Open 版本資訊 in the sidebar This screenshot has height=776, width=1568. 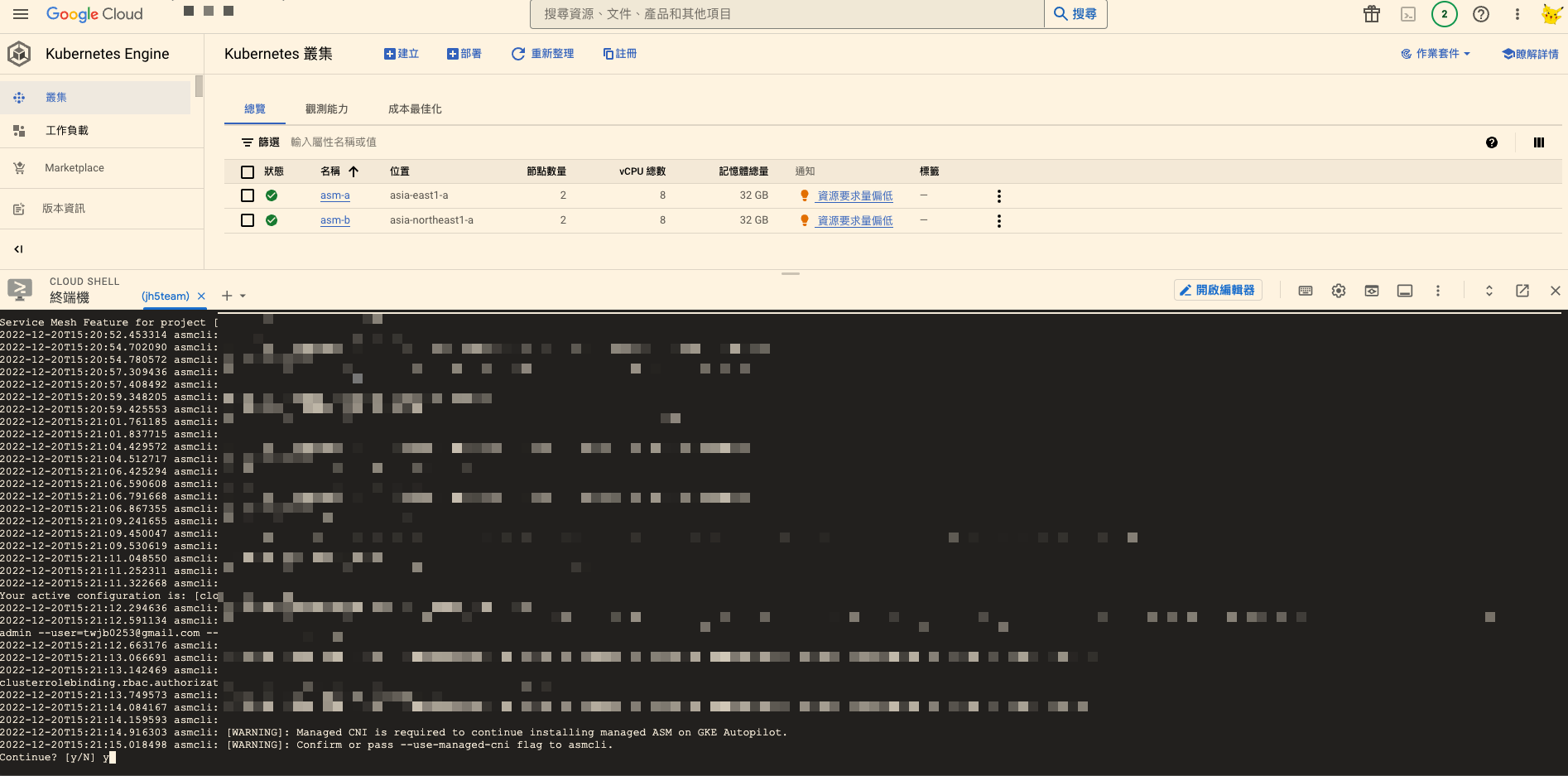(x=95, y=209)
